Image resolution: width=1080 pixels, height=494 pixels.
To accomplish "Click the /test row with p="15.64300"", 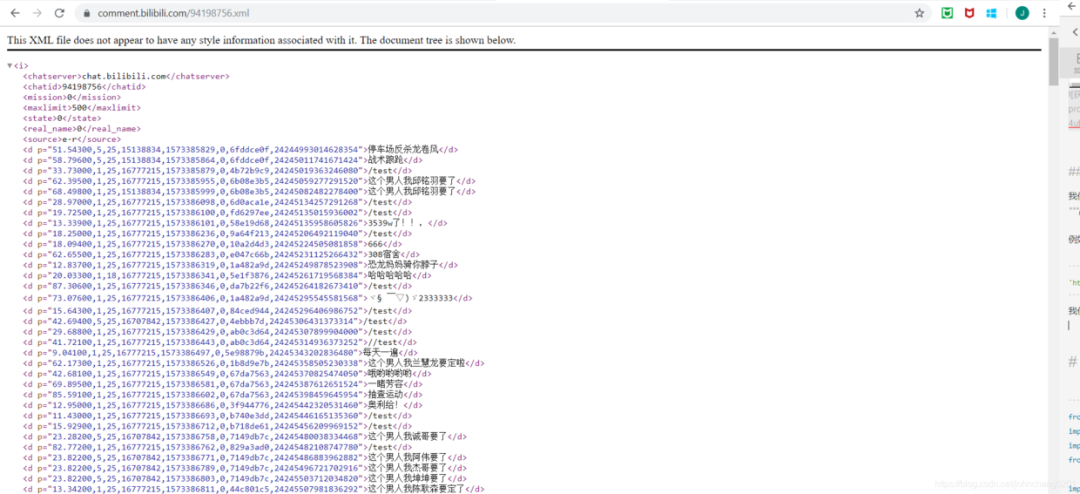I will (218, 311).
